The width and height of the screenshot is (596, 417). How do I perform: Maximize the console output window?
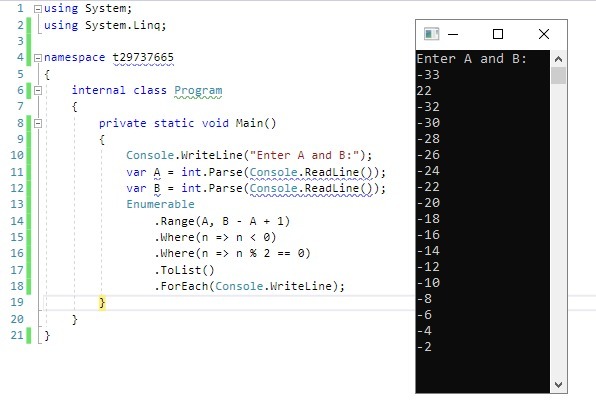pos(498,34)
